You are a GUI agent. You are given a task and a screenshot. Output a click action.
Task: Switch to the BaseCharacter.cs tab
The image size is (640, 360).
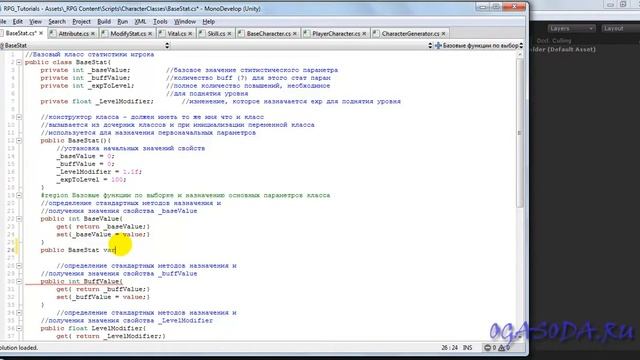[268, 33]
